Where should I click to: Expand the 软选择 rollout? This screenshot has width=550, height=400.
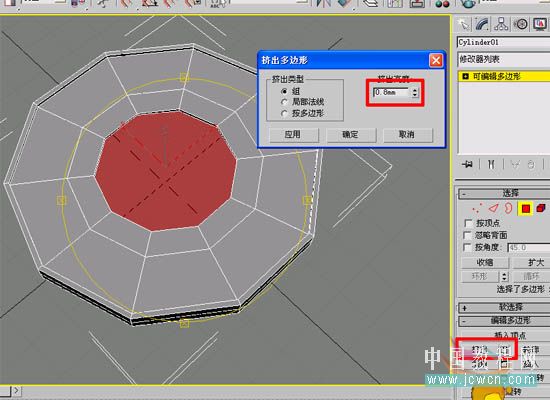pyautogui.click(x=504, y=308)
